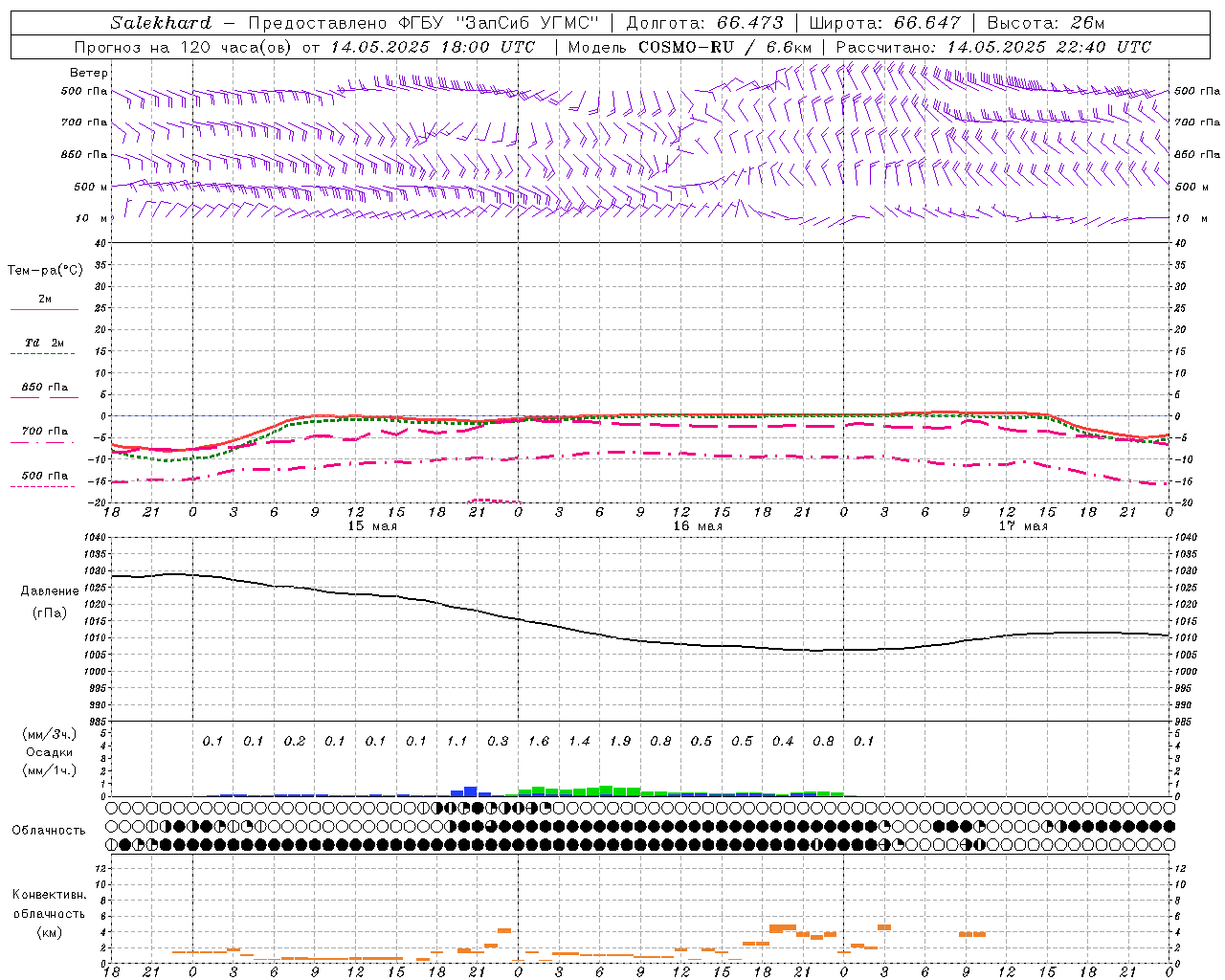This screenshot has width=1225, height=980.
Task: Click the (мм/1ч.) unit label
Action: pyautogui.click(x=49, y=770)
